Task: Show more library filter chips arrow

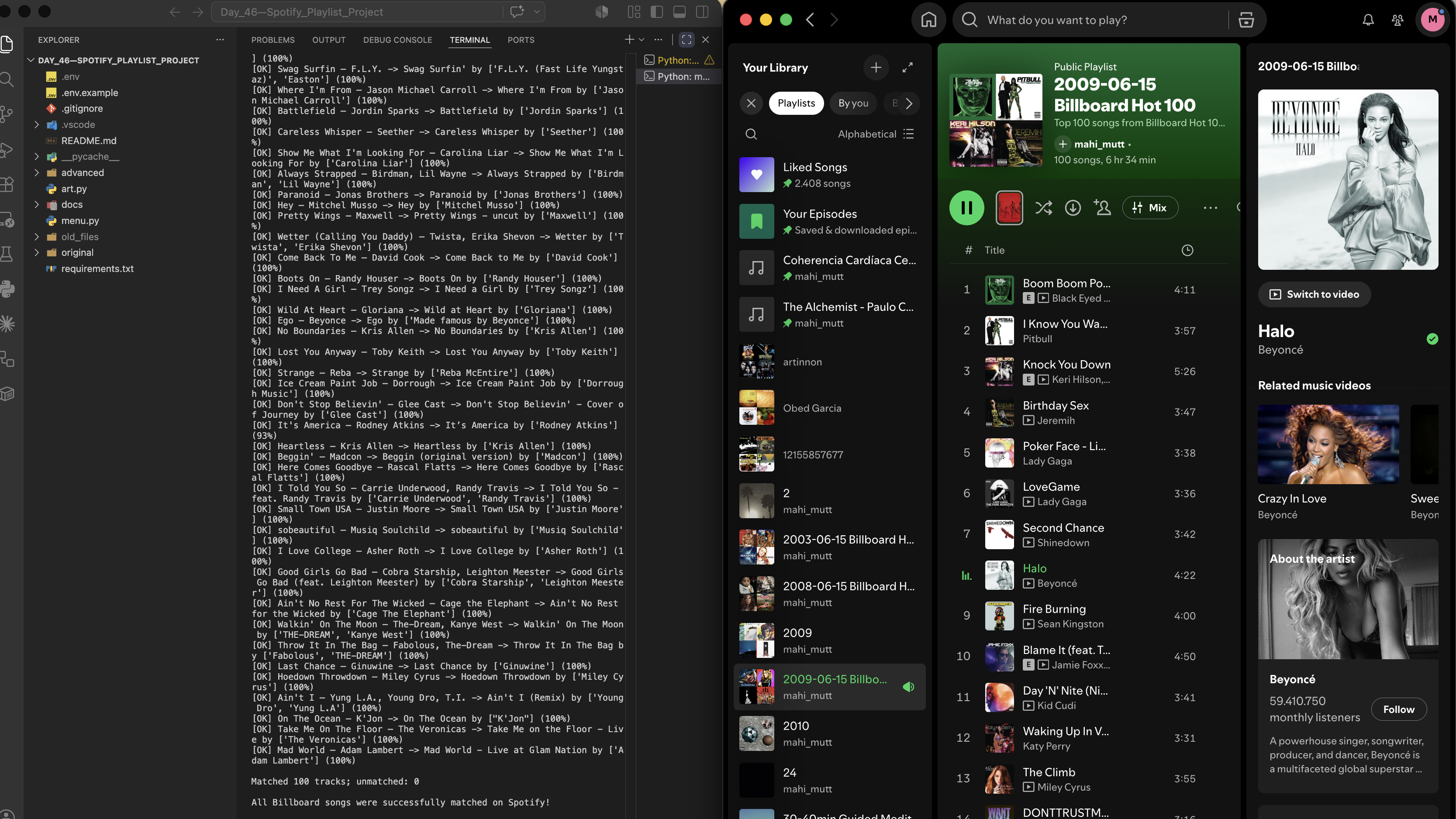Action: [909, 103]
